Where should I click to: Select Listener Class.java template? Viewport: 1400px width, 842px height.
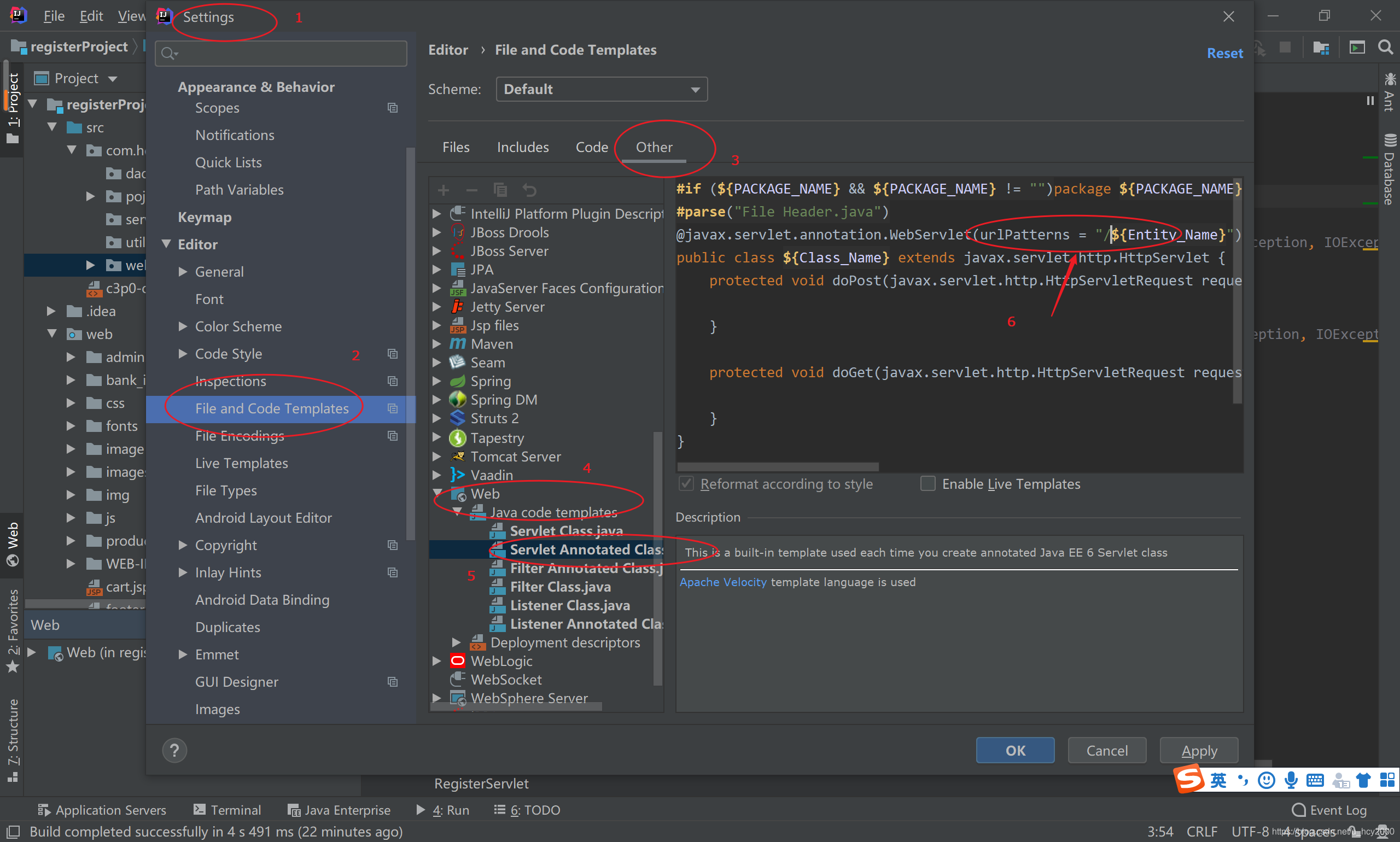569,605
